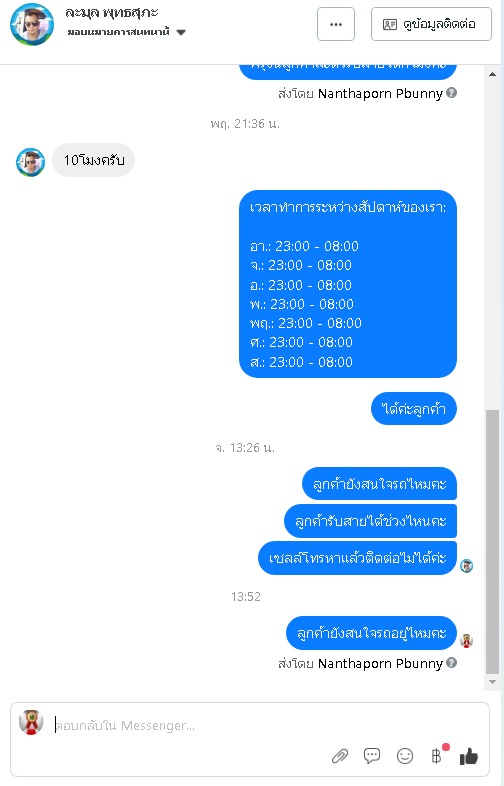Open the emoji smiley picker

[405, 755]
